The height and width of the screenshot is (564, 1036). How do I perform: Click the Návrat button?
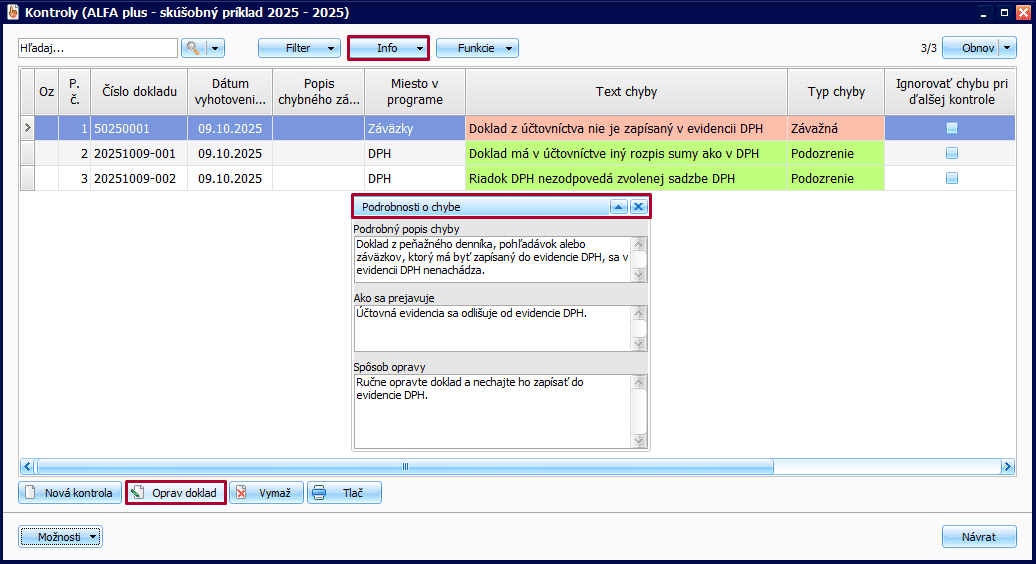978,537
